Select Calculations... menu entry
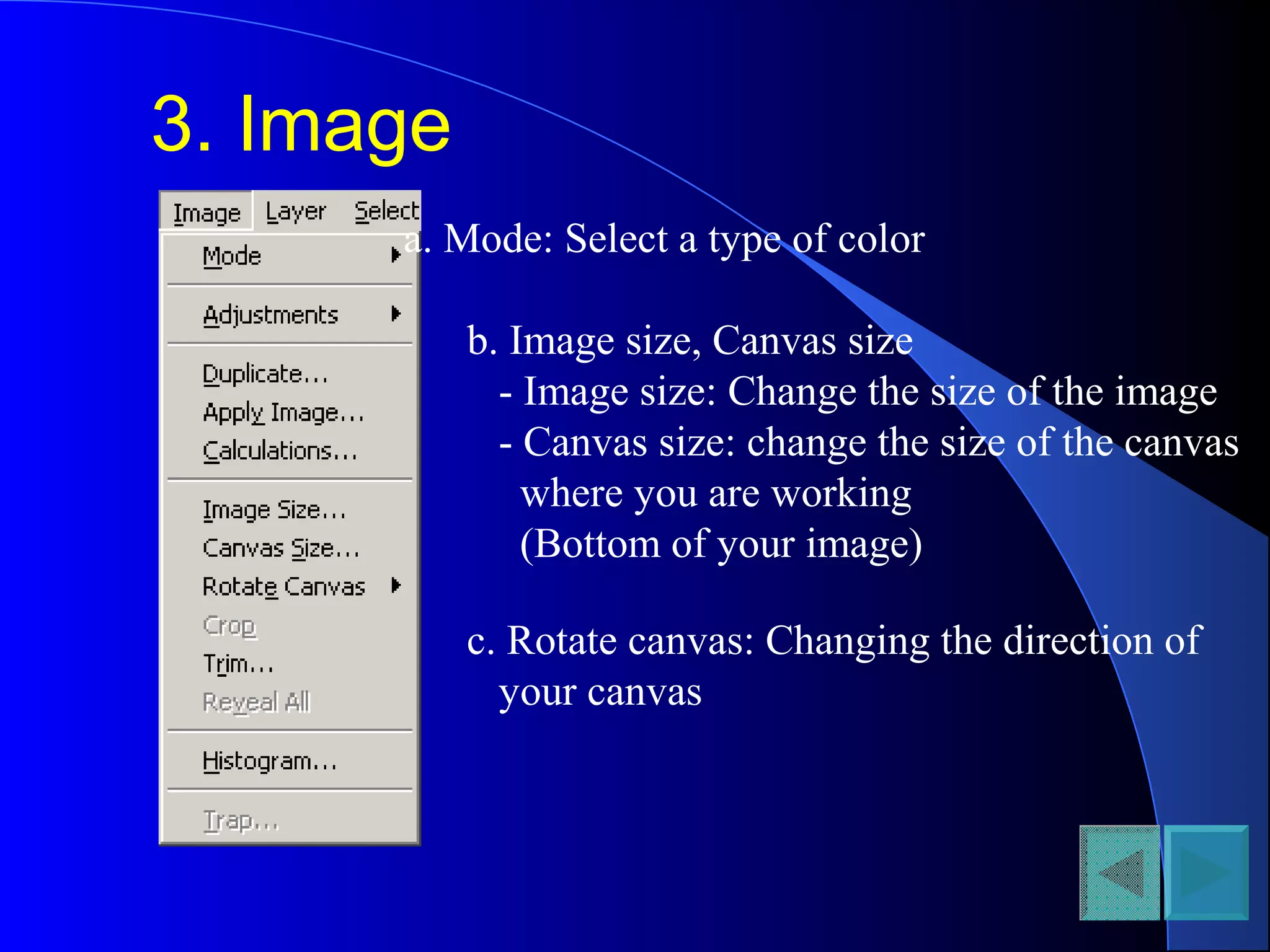Viewport: 1270px width, 952px height. pyautogui.click(x=290, y=451)
